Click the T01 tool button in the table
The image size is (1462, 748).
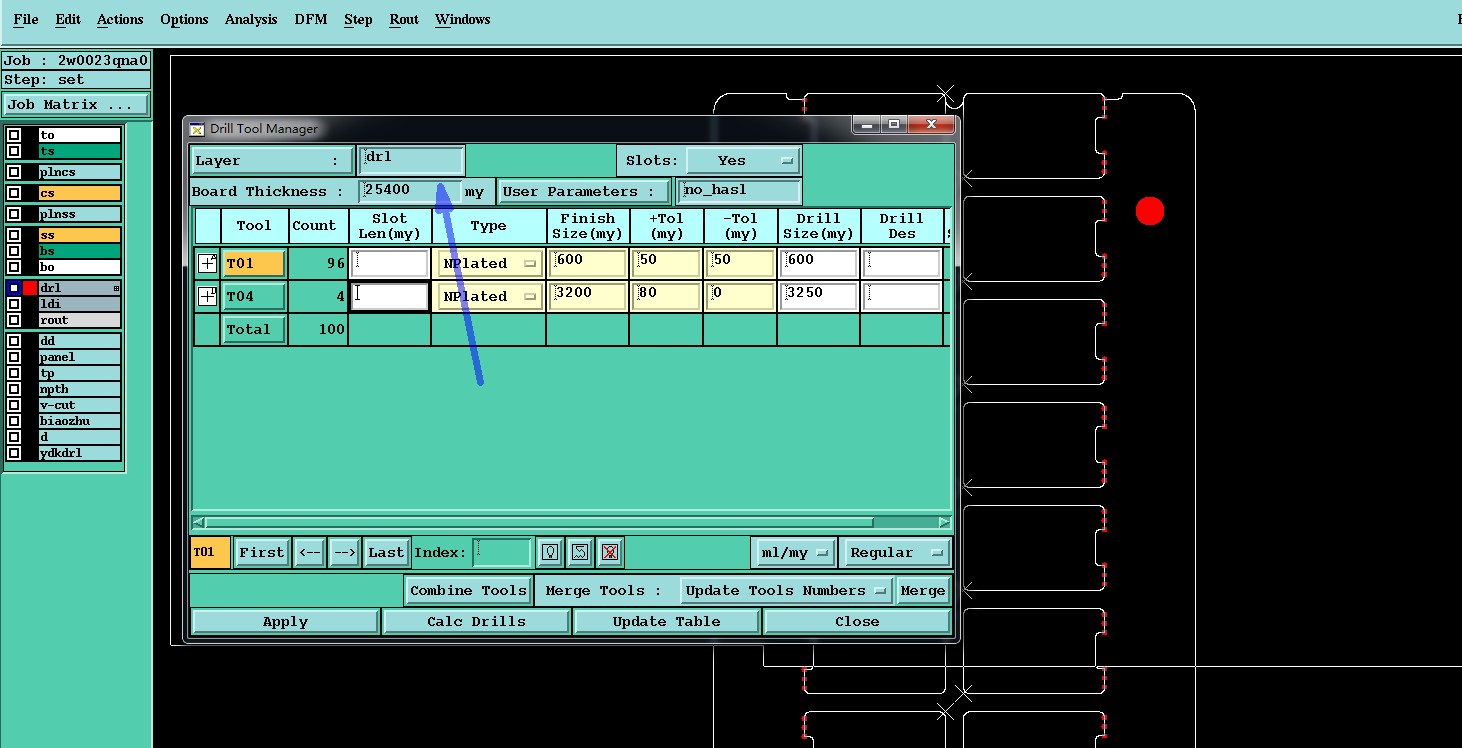(254, 264)
